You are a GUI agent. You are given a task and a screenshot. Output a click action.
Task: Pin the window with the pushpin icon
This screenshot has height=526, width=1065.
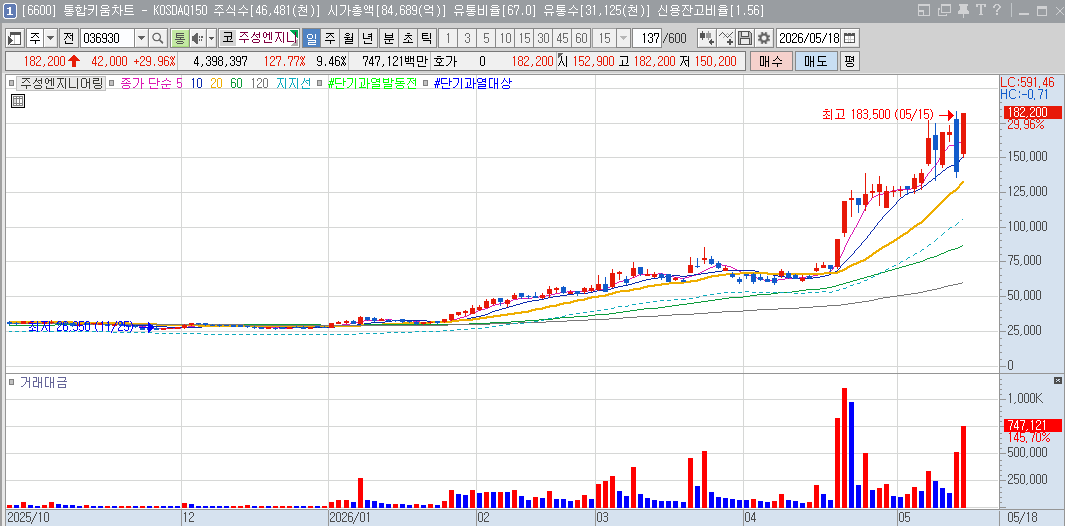pyautogui.click(x=962, y=10)
